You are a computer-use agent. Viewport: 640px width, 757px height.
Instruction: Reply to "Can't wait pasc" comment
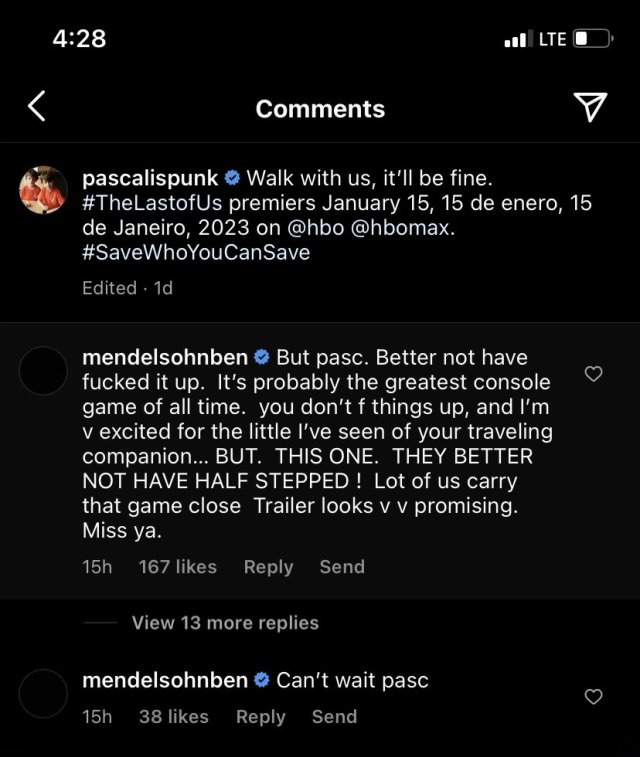(260, 717)
